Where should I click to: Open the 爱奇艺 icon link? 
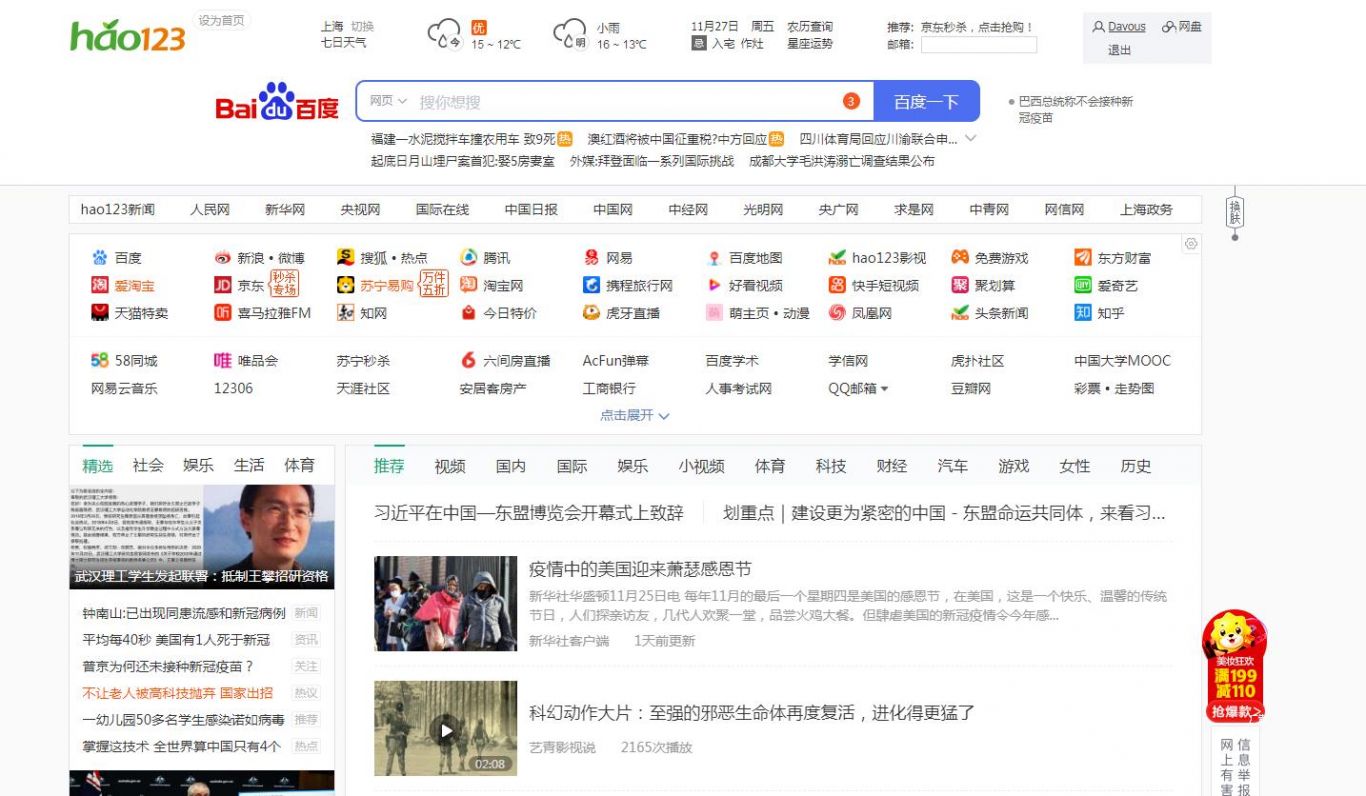pyautogui.click(x=1083, y=286)
